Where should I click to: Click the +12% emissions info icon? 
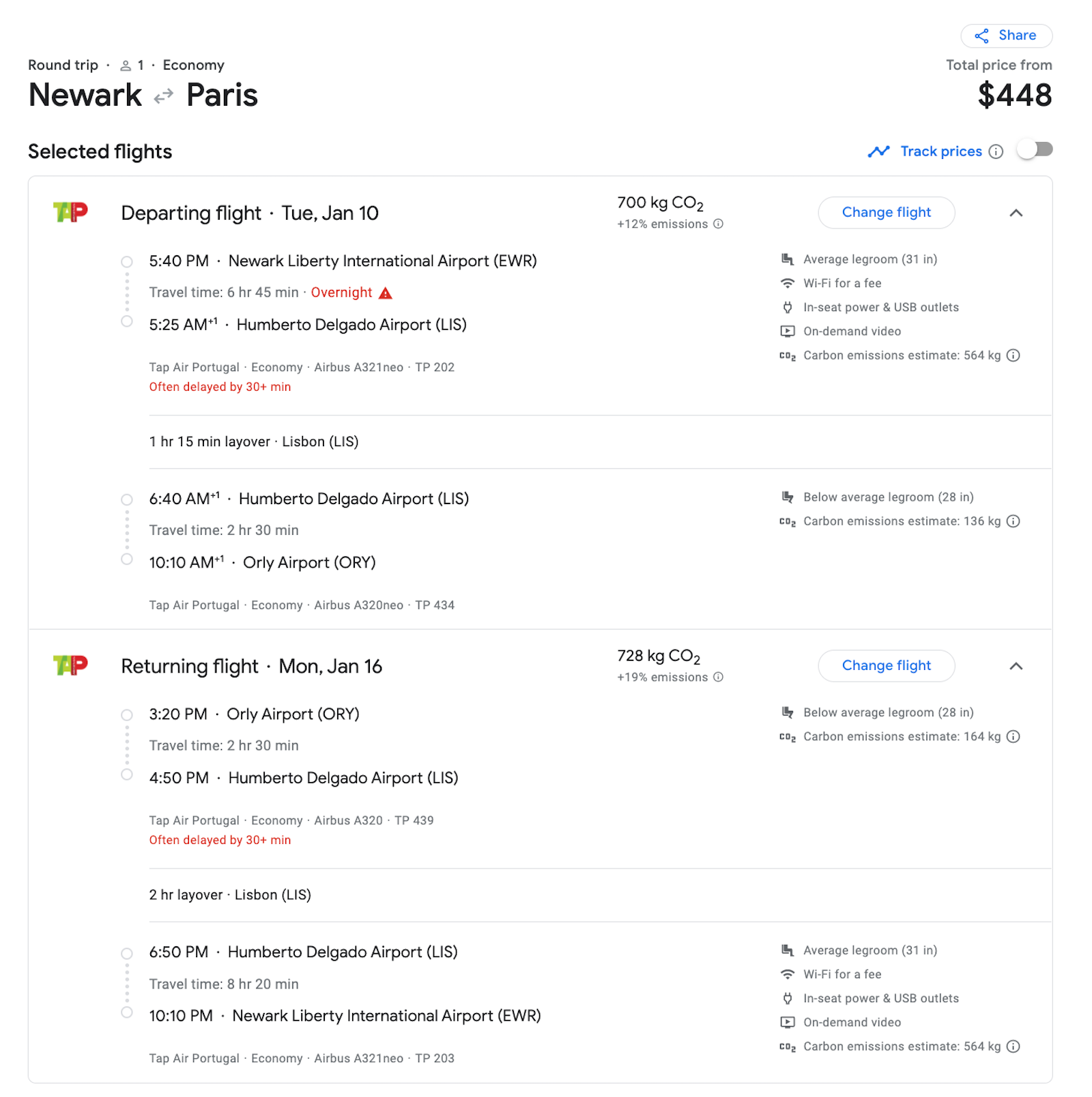(717, 224)
